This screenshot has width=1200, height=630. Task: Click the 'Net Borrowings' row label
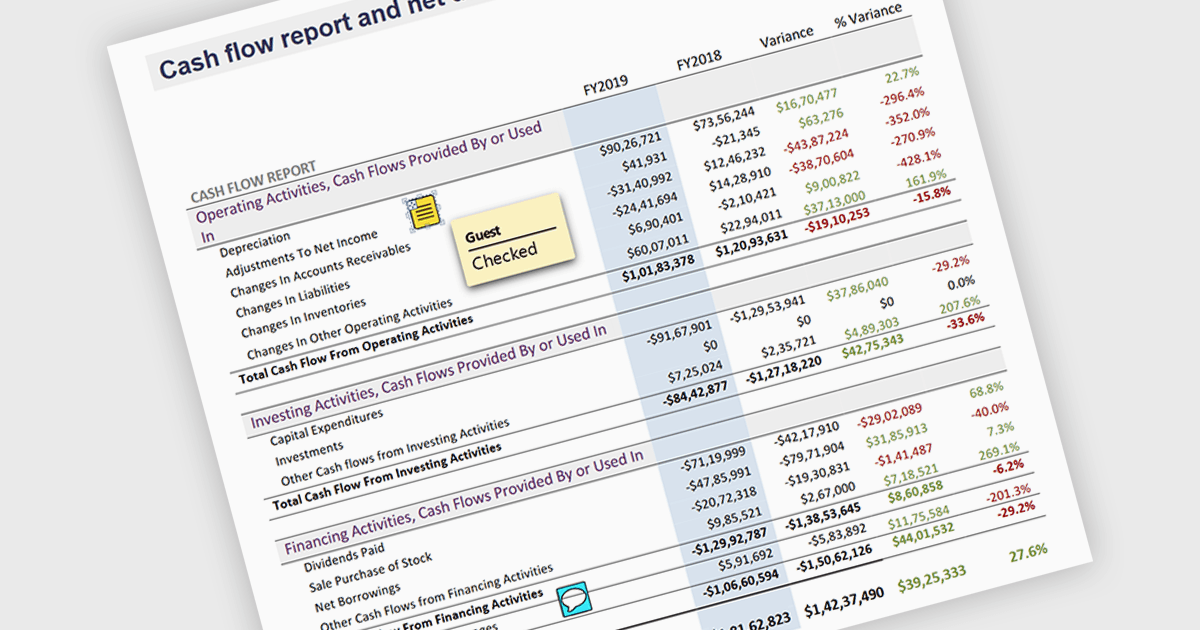[359, 599]
